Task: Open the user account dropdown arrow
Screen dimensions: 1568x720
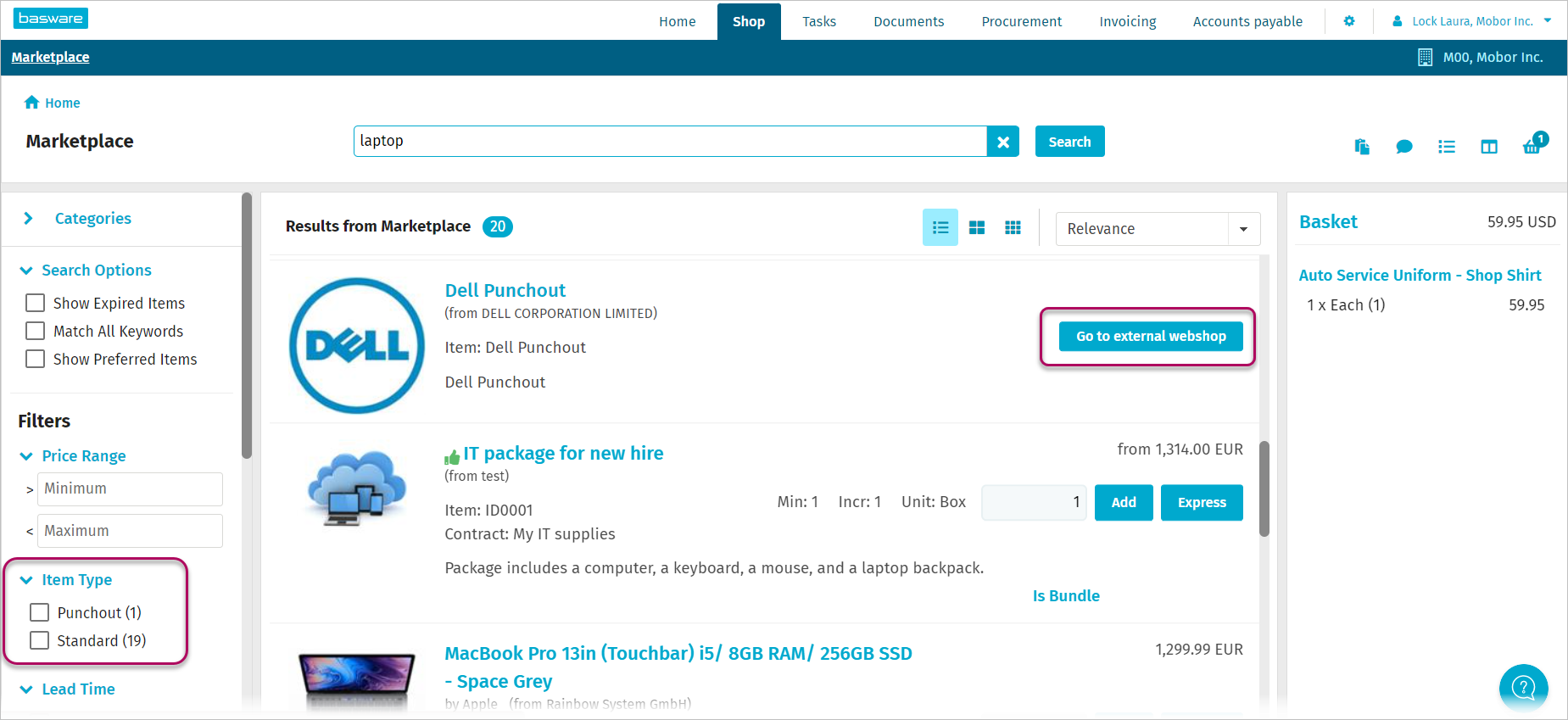Action: click(x=1548, y=21)
